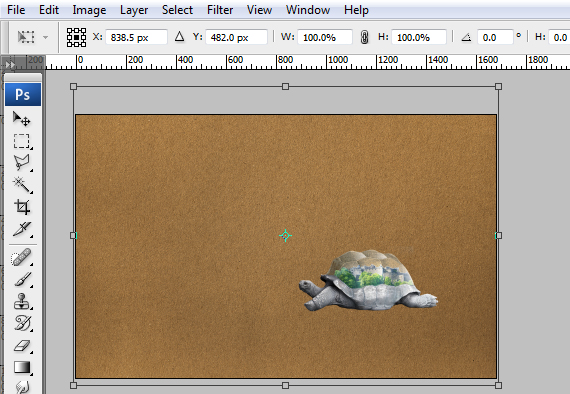Select the Crop tool
The height and width of the screenshot is (394, 570).
coord(22,207)
